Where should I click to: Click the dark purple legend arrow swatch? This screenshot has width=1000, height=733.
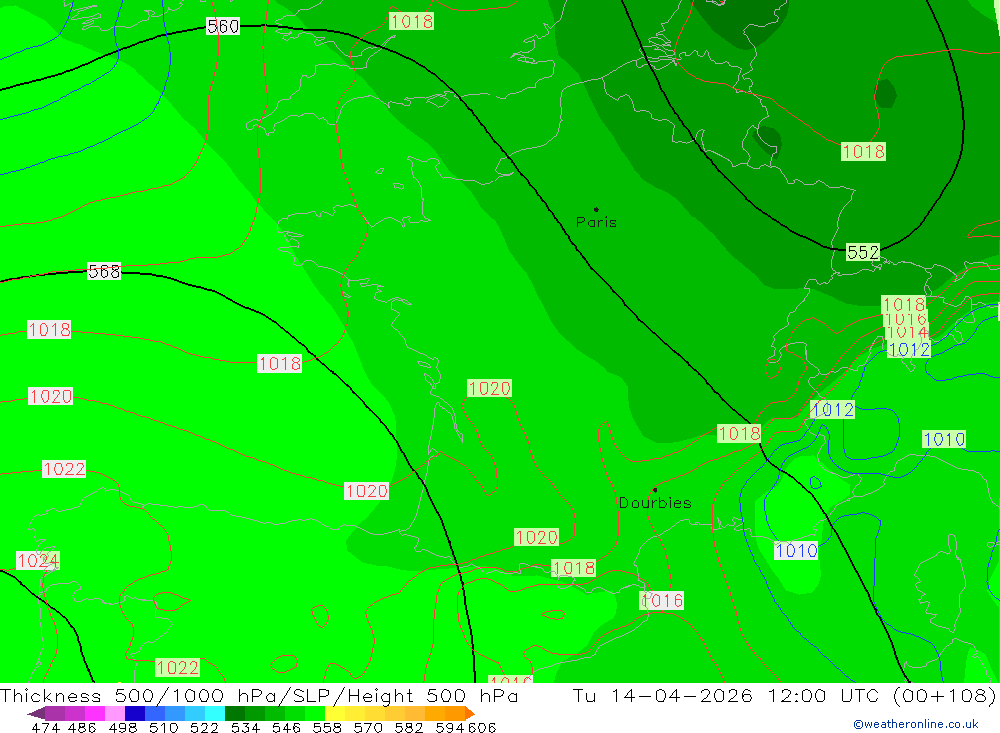(x=36, y=713)
